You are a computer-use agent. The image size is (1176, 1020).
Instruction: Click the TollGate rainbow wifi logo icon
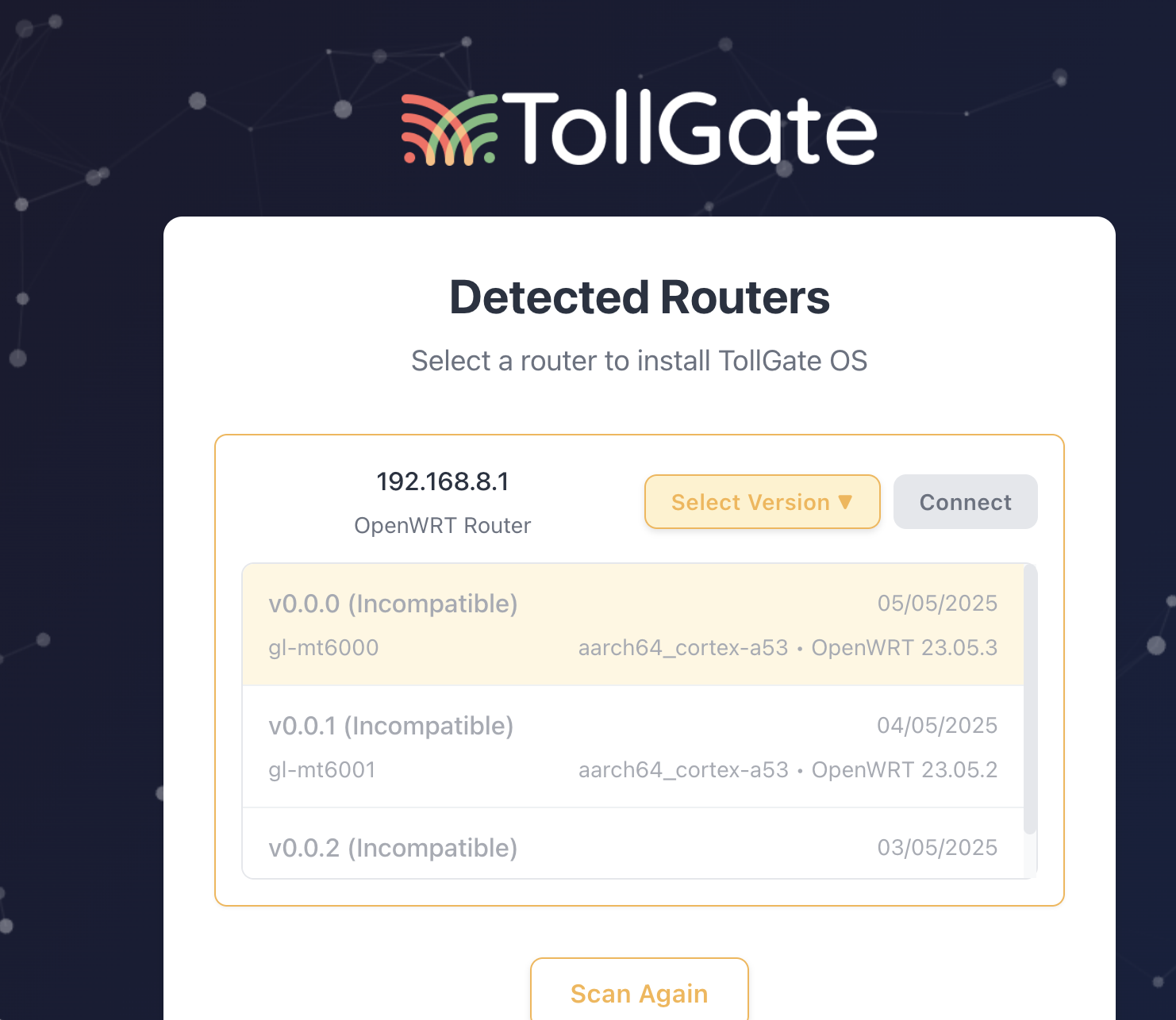449,129
